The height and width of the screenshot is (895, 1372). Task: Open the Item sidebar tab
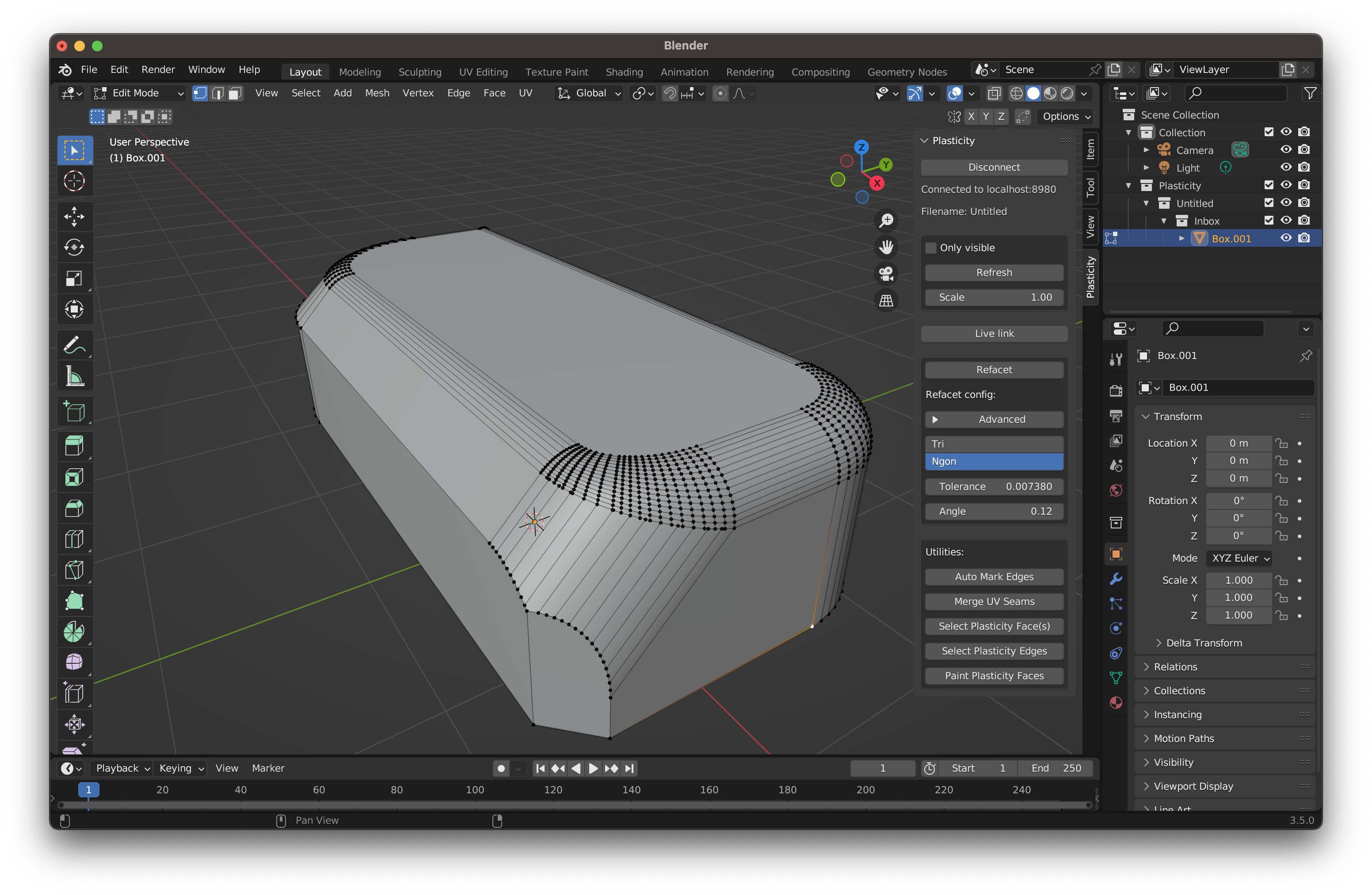tap(1090, 150)
